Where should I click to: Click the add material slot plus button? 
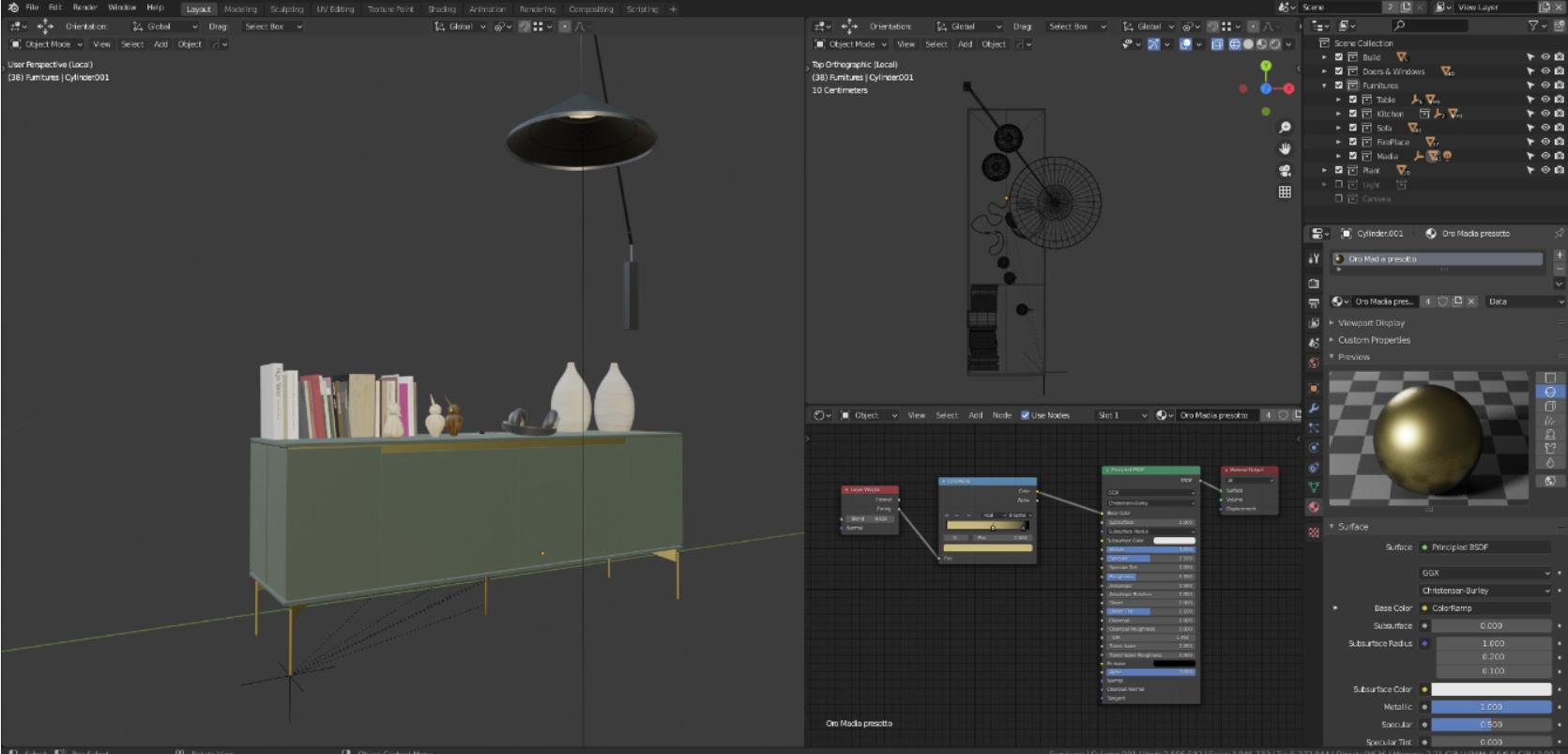tap(1560, 254)
